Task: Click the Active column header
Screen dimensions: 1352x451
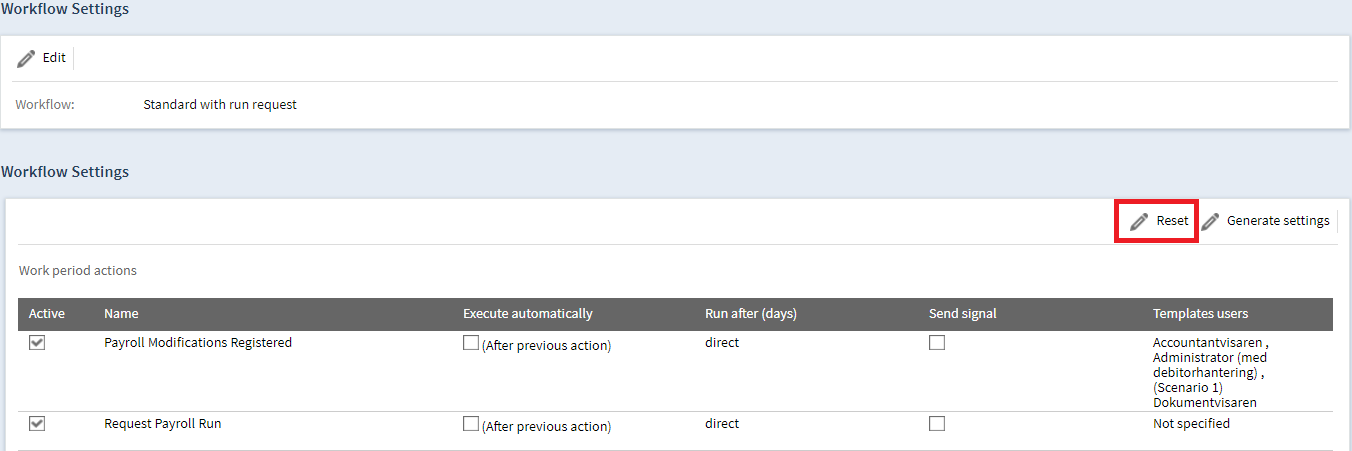Action: 47,314
